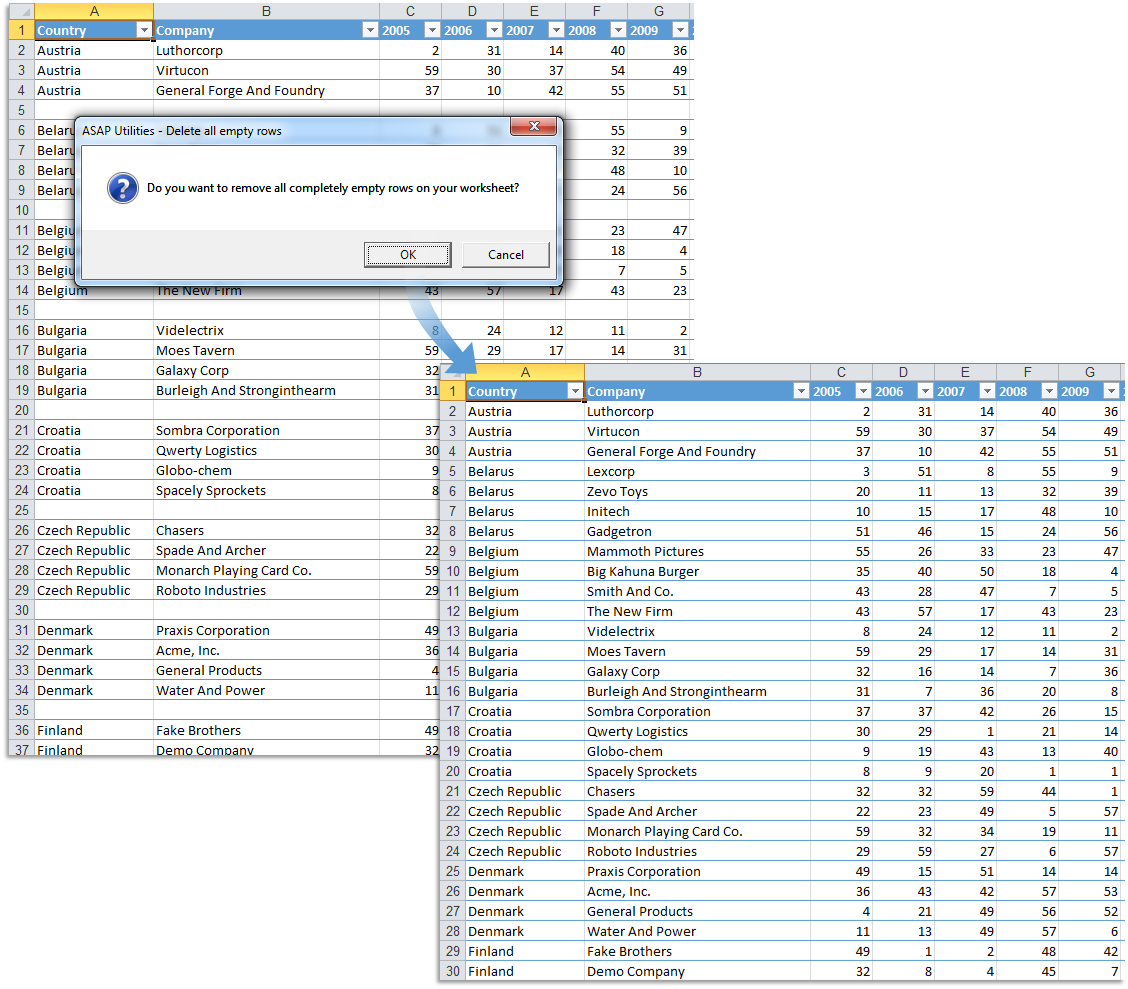Select column A header in the top sheet
The image size is (1128, 989).
tap(94, 12)
